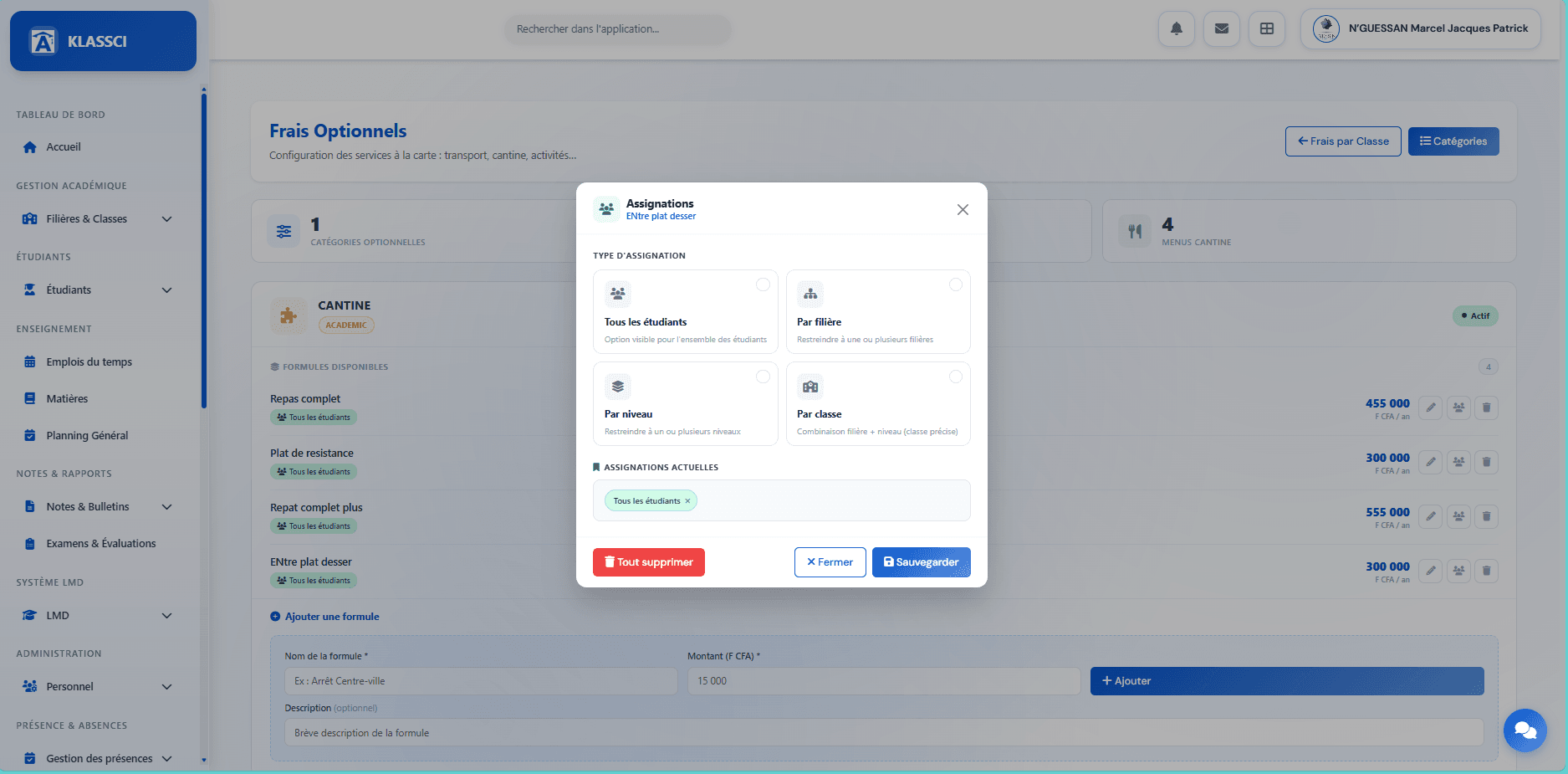Open the notifications bell icon
Screen dimensions: 1568x774
1176,28
